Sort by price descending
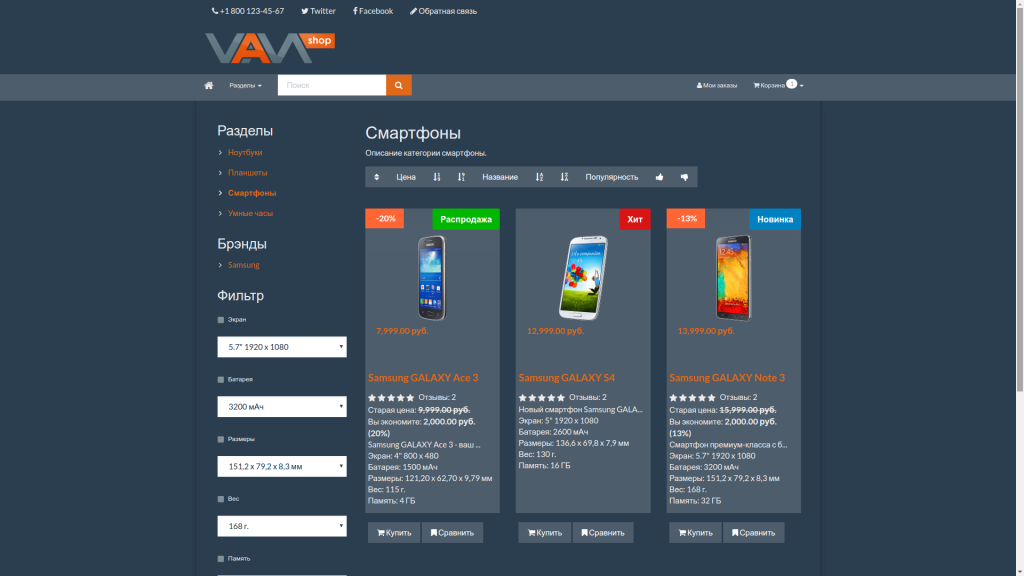Image resolution: width=1024 pixels, height=576 pixels. coord(461,177)
